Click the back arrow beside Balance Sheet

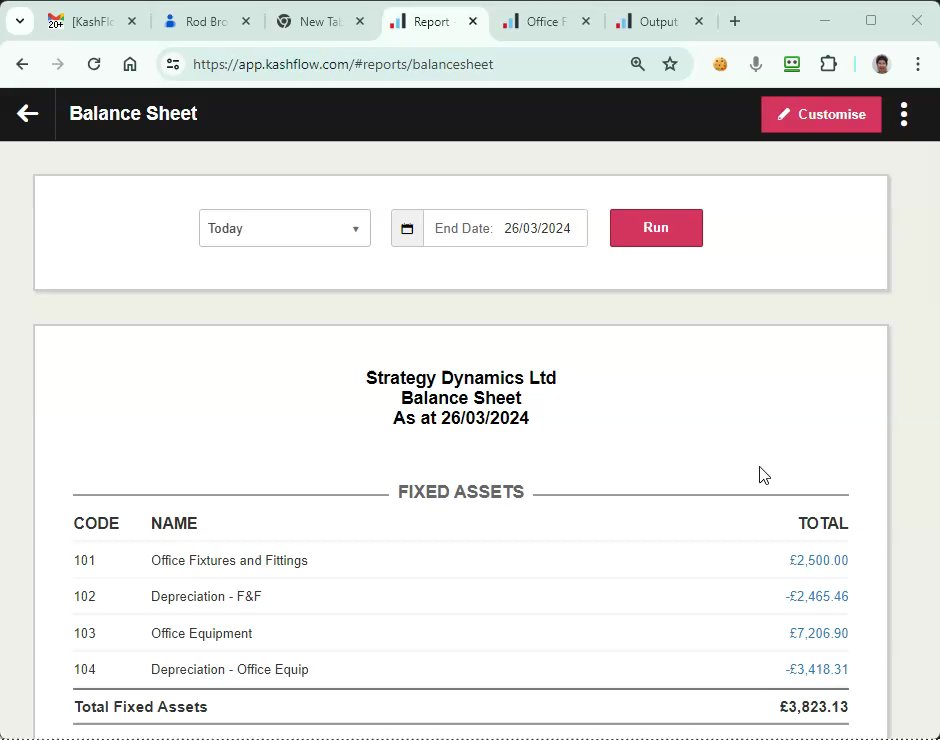[27, 114]
